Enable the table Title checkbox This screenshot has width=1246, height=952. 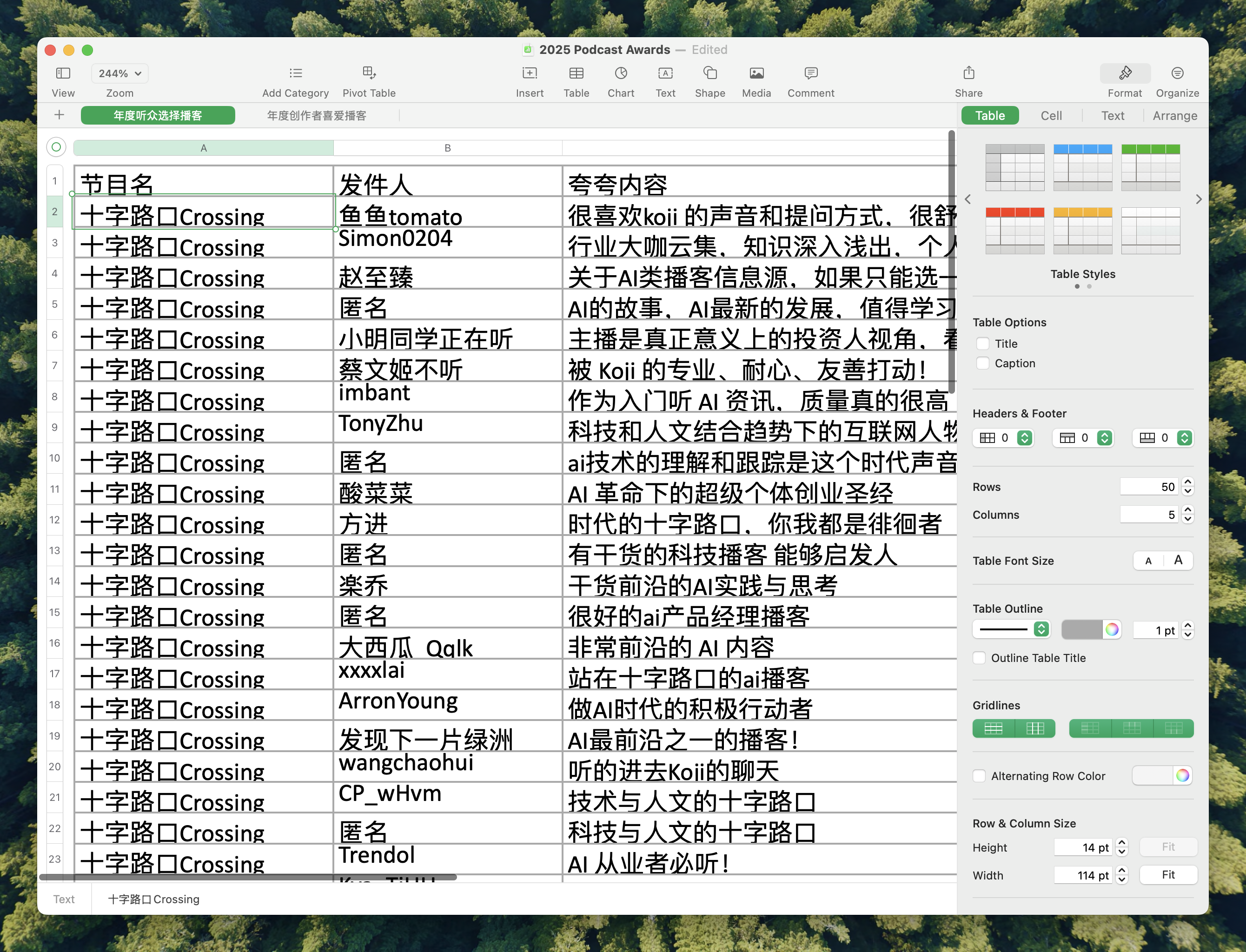(x=983, y=344)
